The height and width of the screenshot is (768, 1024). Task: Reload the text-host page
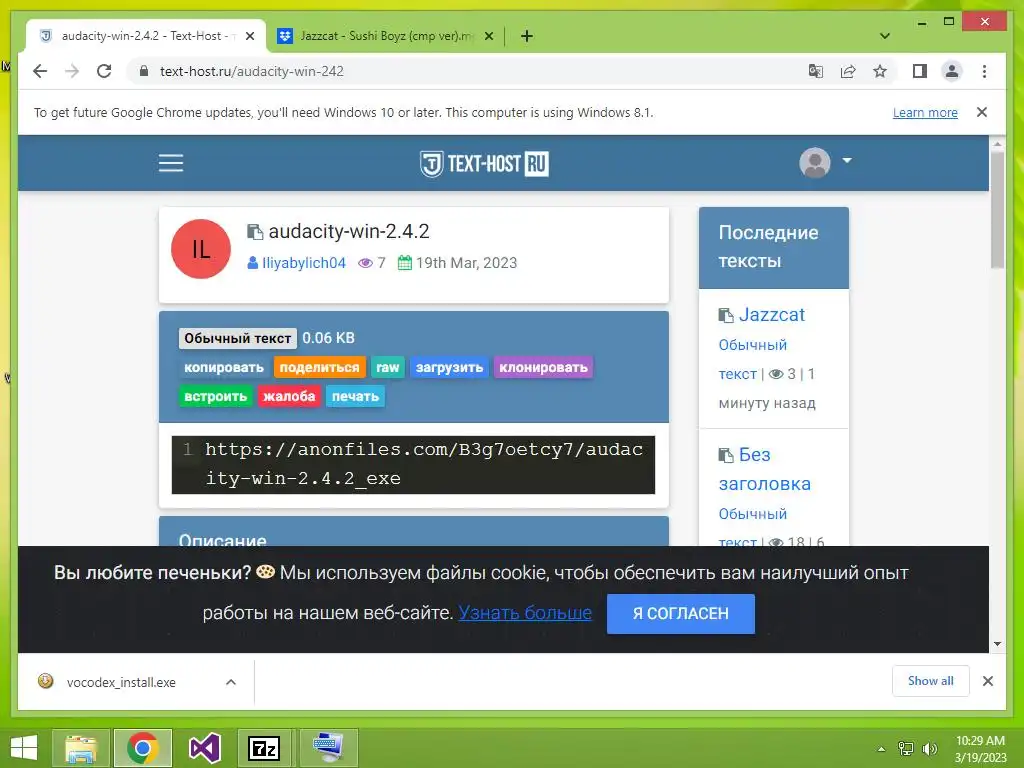coord(104,71)
